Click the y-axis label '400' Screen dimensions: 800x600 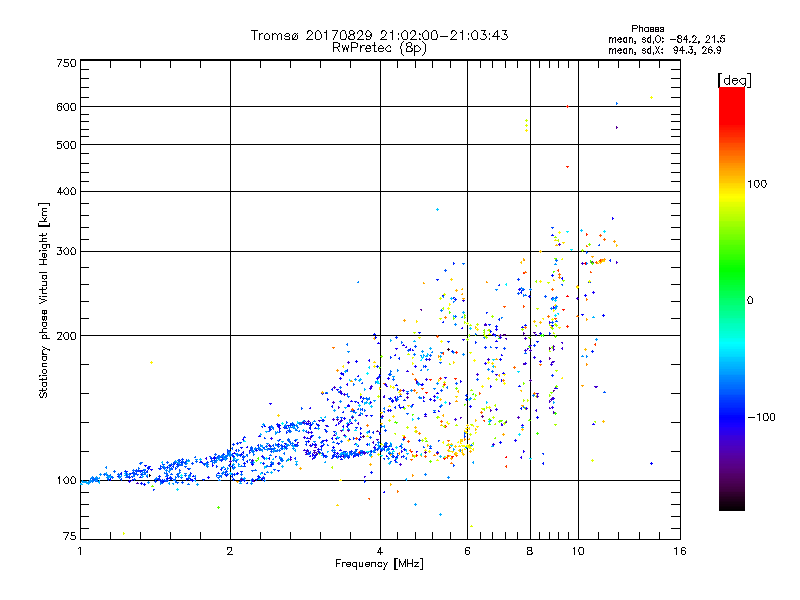67,191
